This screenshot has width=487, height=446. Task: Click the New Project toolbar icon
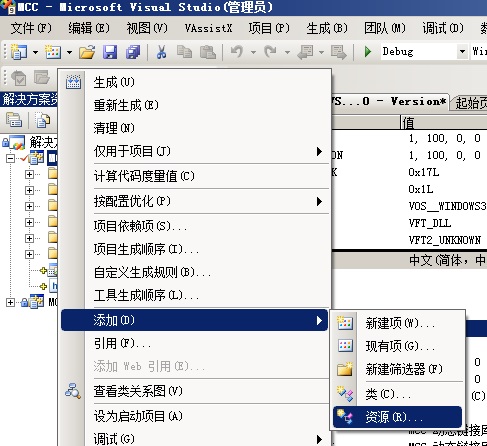click(19, 52)
